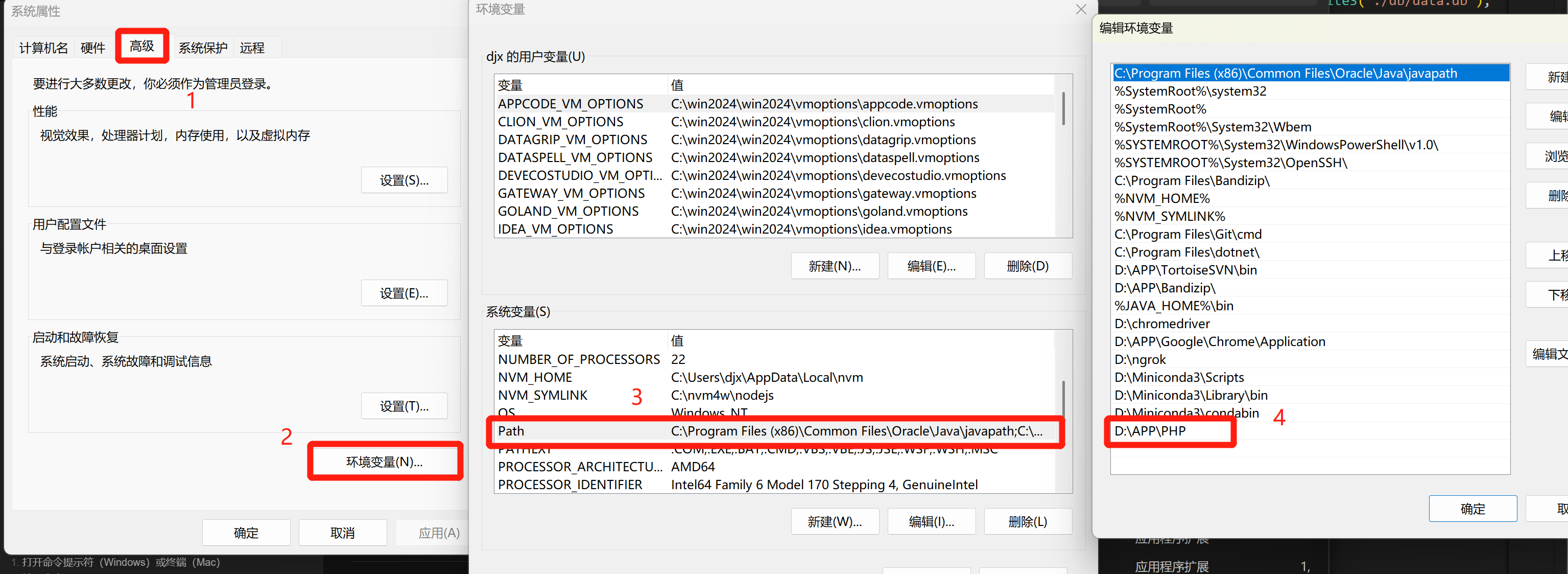This screenshot has width=1568, height=574.
Task: Select the 系统保护 tab
Action: tap(203, 47)
